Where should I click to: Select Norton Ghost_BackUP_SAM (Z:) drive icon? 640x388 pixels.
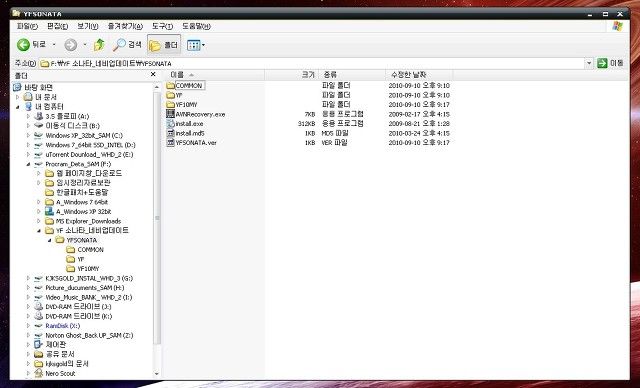tap(39, 335)
